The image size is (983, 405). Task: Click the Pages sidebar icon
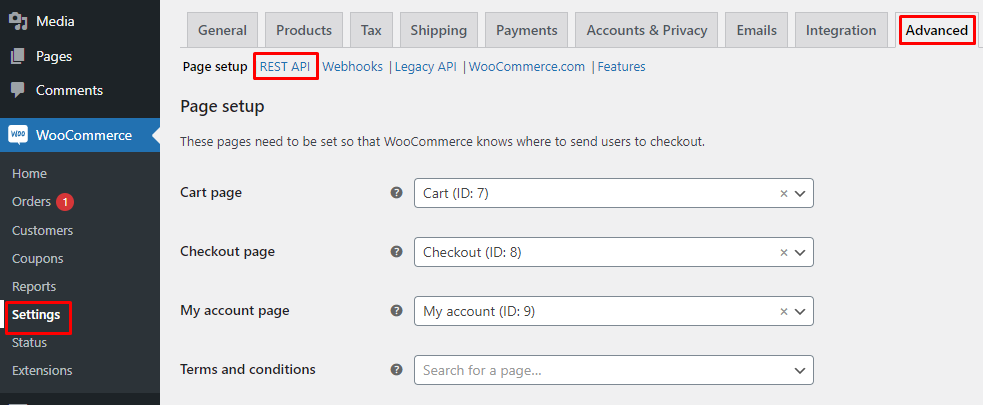pyautogui.click(x=18, y=56)
